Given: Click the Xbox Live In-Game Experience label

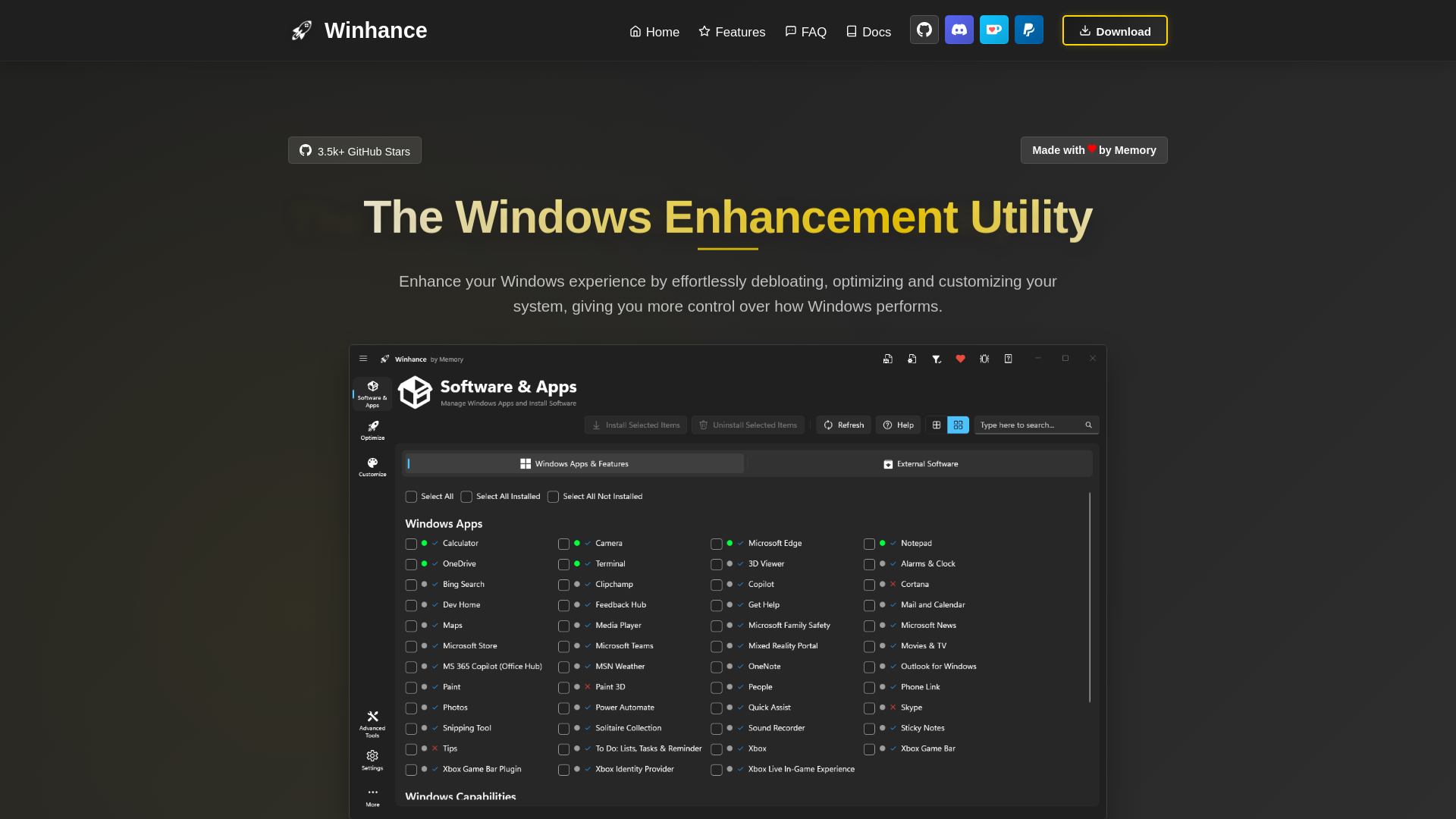Looking at the screenshot, I should (801, 769).
